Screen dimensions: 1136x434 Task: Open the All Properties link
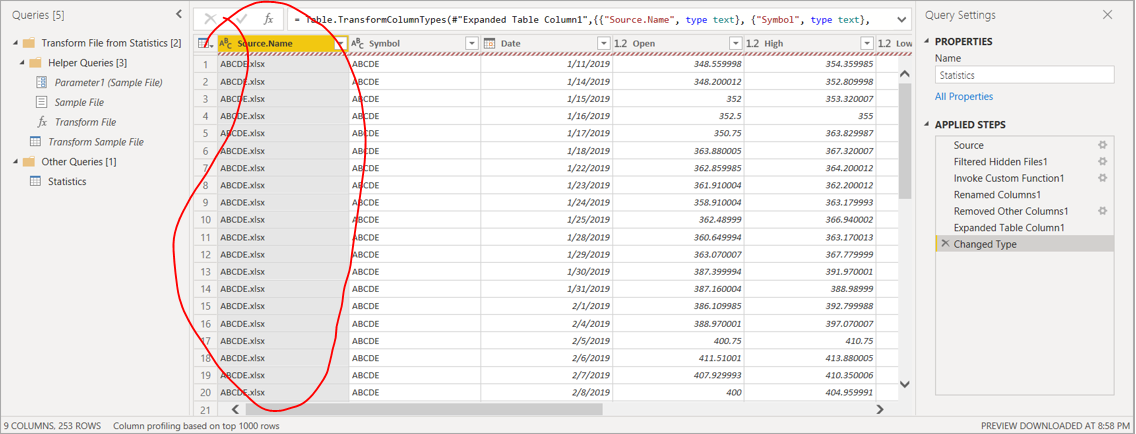pos(964,96)
